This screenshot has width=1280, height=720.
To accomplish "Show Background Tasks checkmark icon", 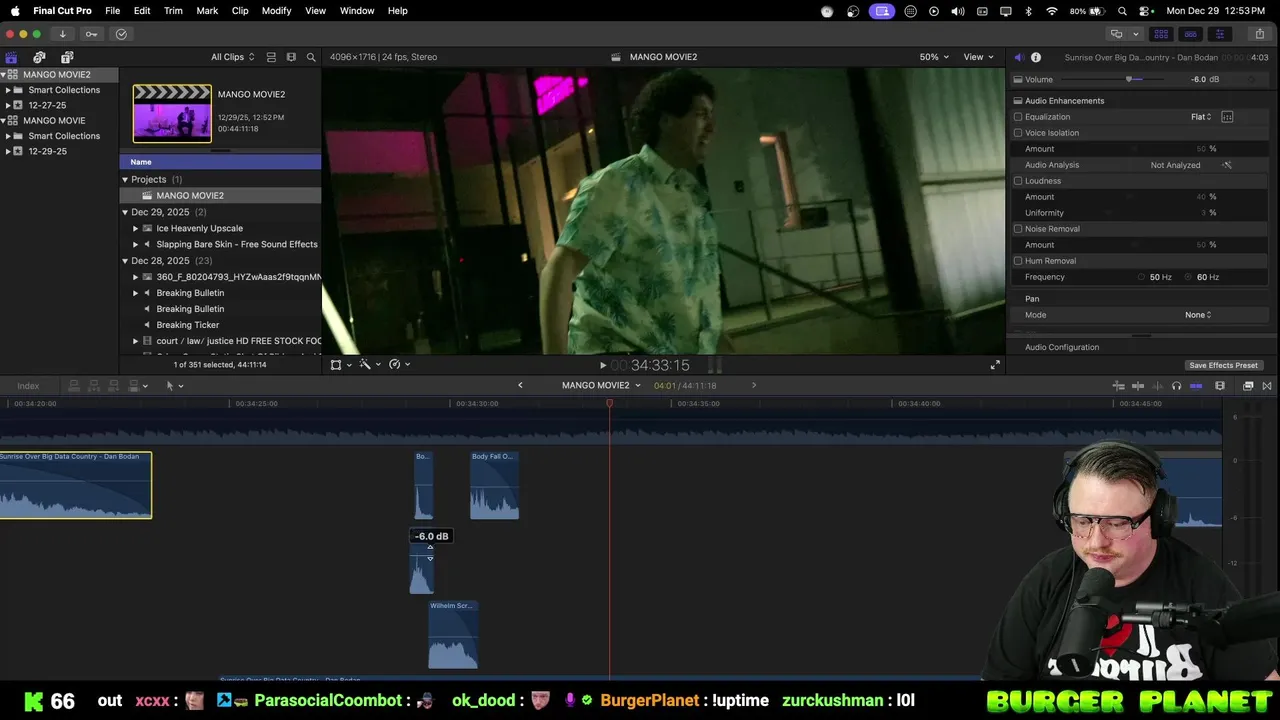I will point(121,34).
